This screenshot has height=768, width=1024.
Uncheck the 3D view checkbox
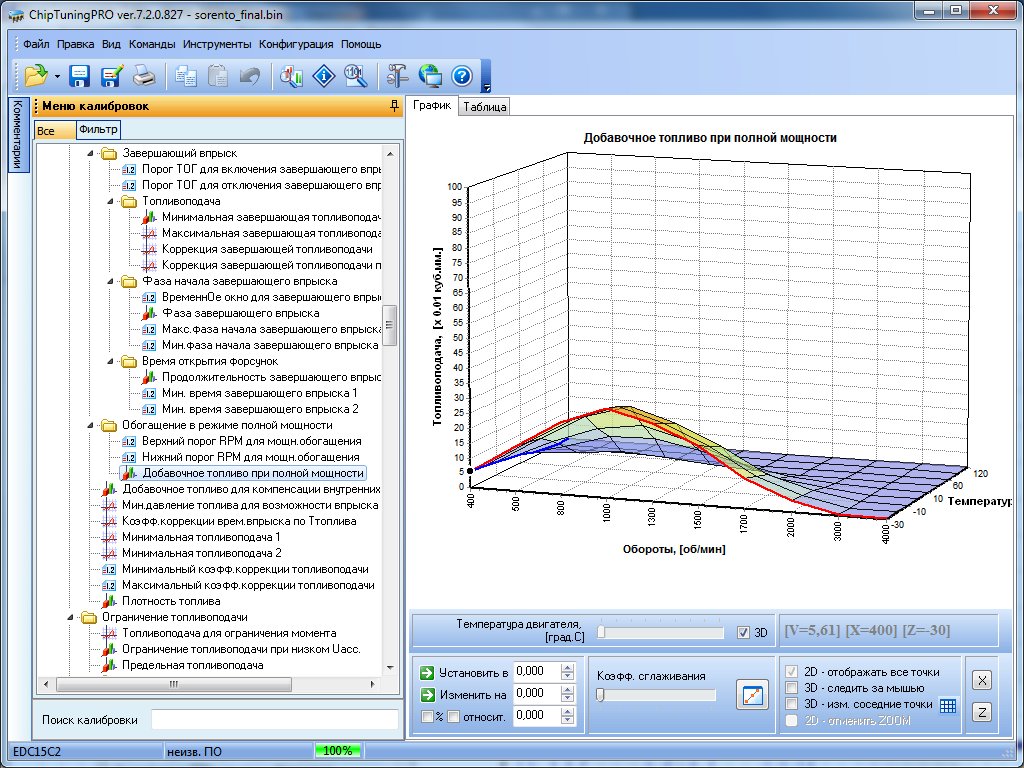pyautogui.click(x=742, y=632)
